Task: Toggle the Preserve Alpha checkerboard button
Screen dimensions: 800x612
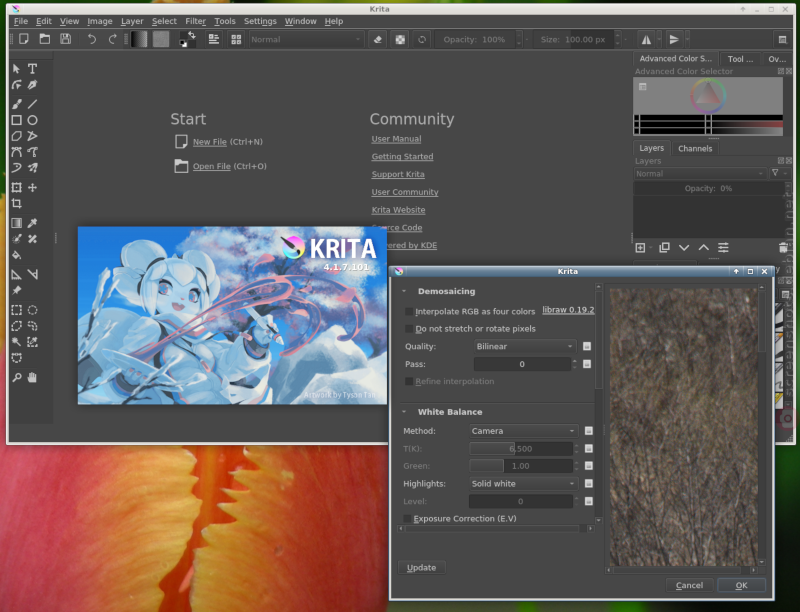Action: (401, 39)
